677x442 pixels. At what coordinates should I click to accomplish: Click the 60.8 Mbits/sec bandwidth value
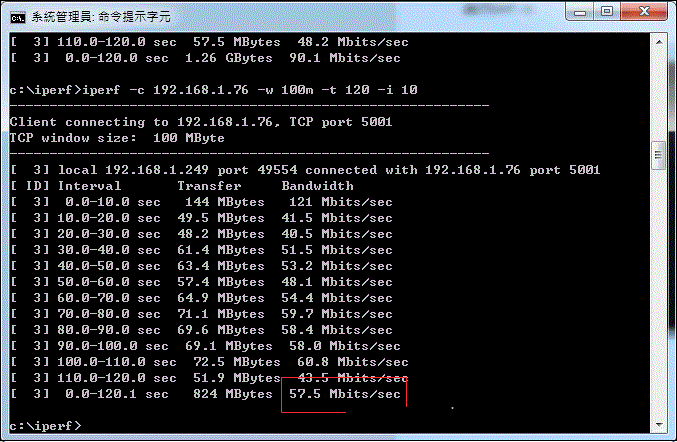[353, 362]
